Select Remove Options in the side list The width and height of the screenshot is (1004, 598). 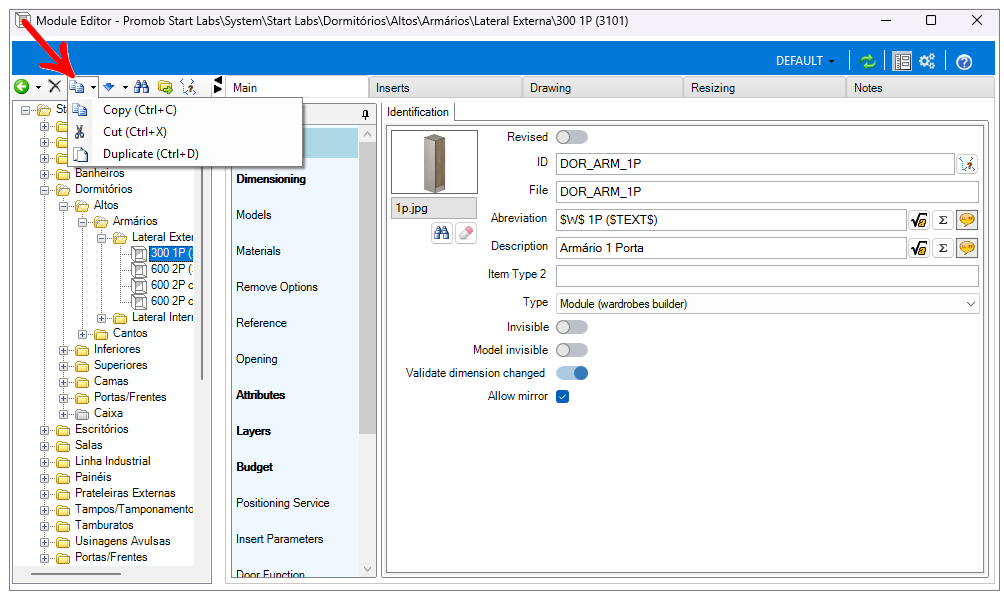tap(276, 287)
